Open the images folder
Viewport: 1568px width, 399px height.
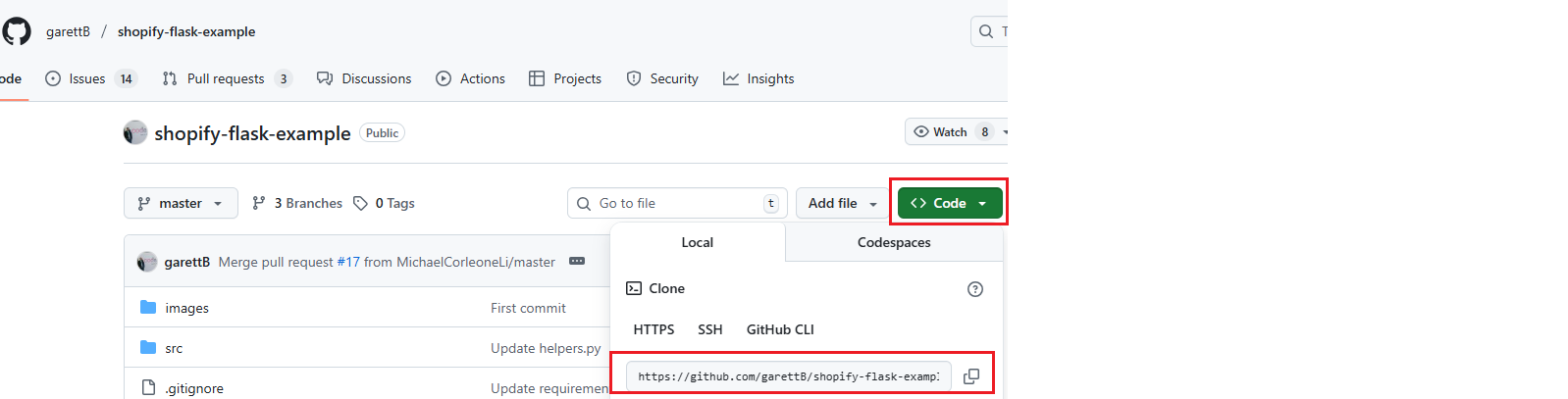pos(186,308)
